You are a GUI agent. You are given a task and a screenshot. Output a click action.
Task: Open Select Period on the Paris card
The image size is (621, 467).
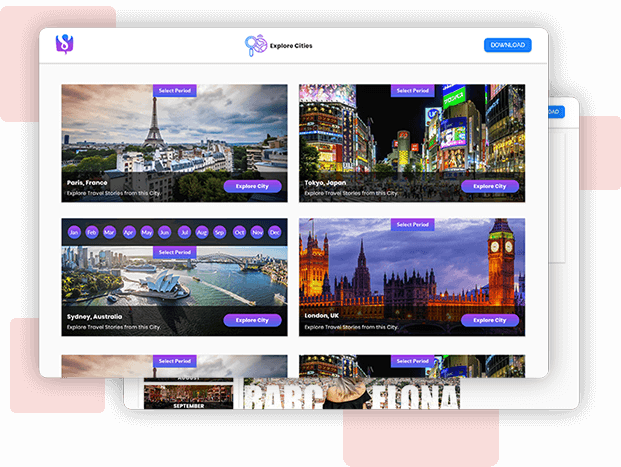click(174, 91)
